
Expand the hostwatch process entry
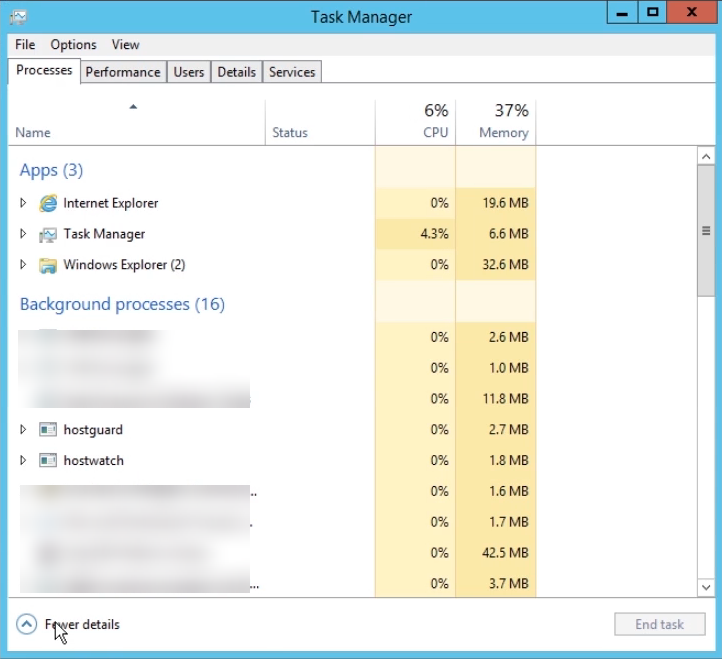[23, 460]
